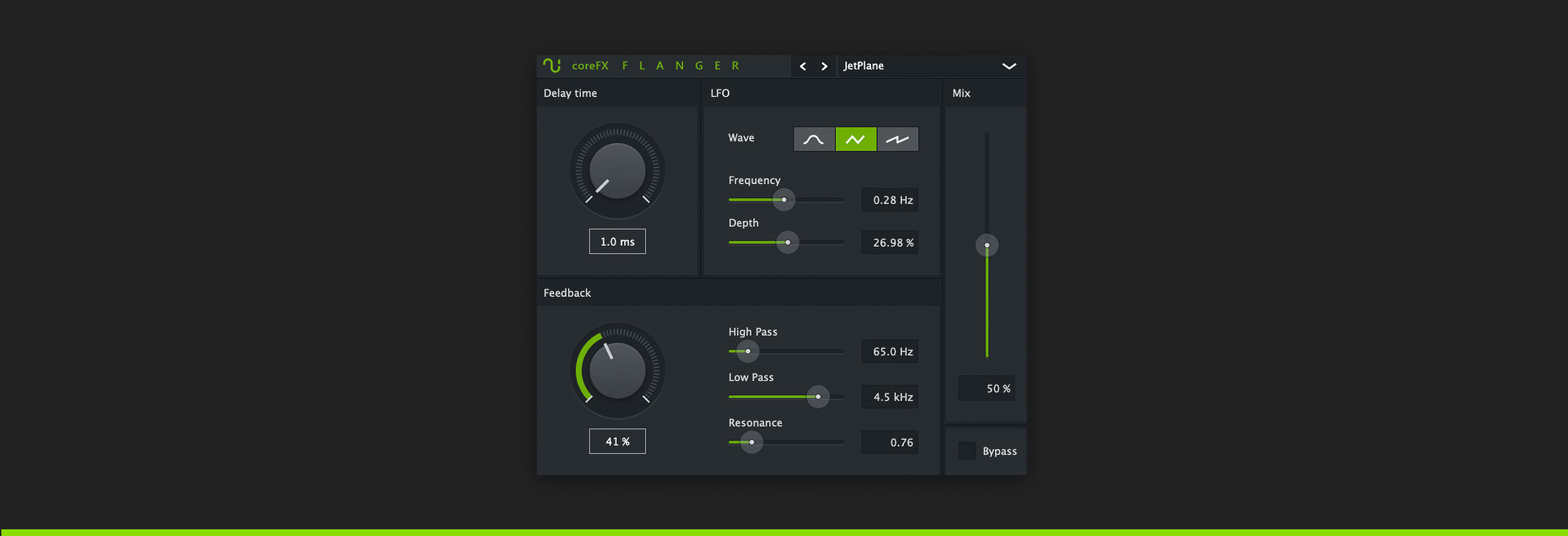Screen dimensions: 1568x536
Task: Click the 4.5 kHz low pass value
Action: (890, 397)
